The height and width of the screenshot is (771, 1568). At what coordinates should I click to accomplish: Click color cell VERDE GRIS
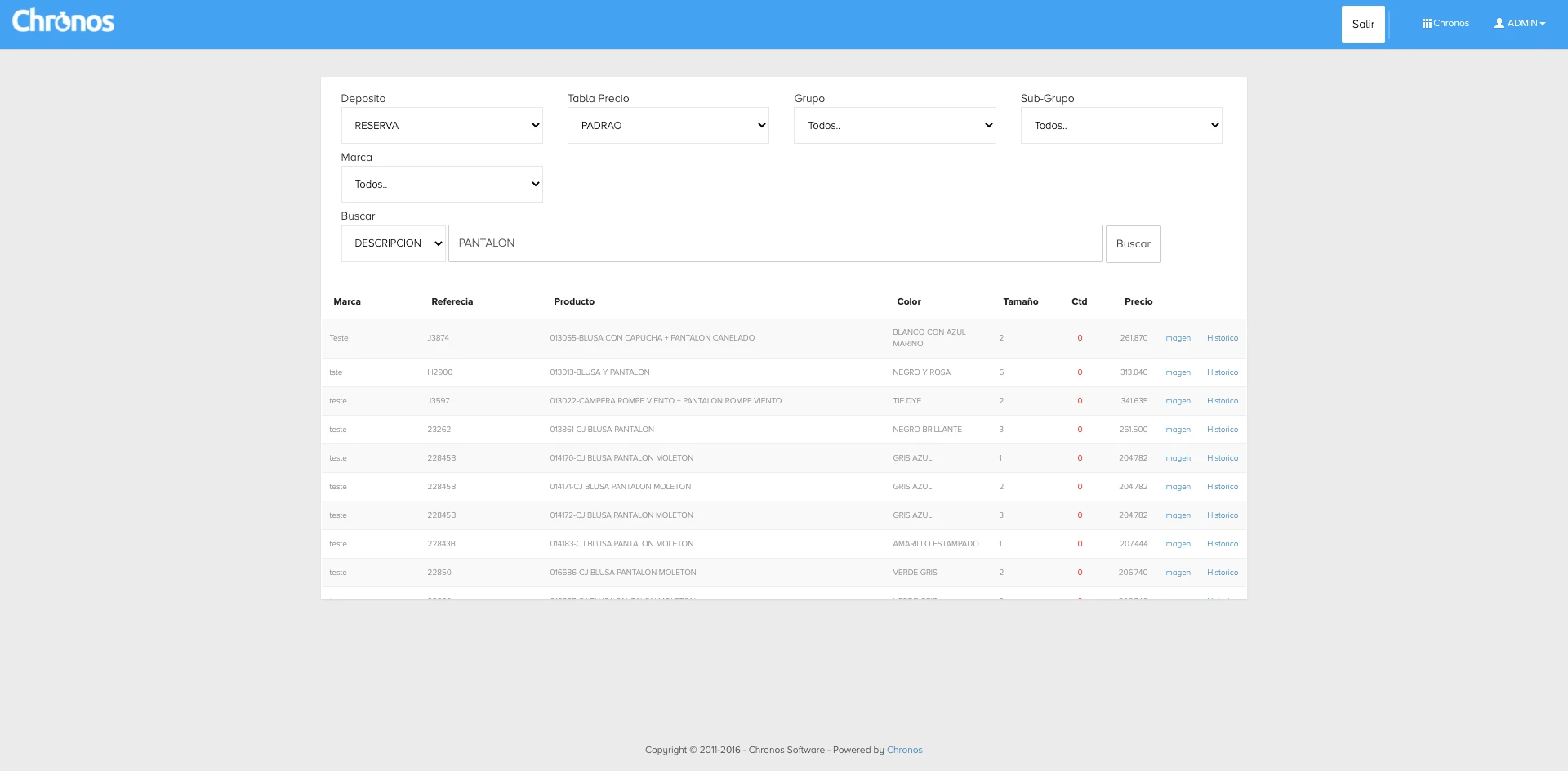point(915,573)
